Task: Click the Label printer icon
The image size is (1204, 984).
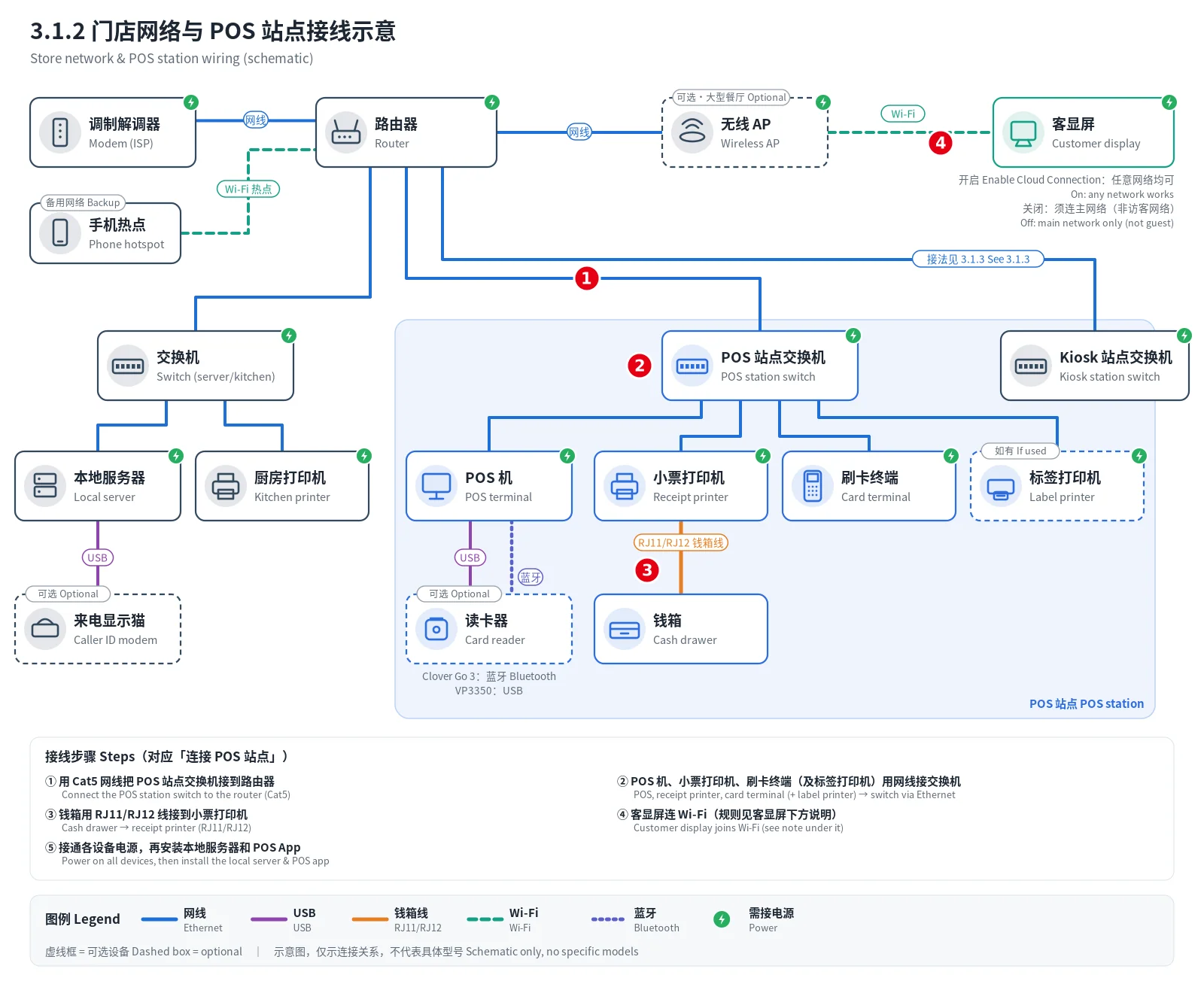Action: point(1001,486)
